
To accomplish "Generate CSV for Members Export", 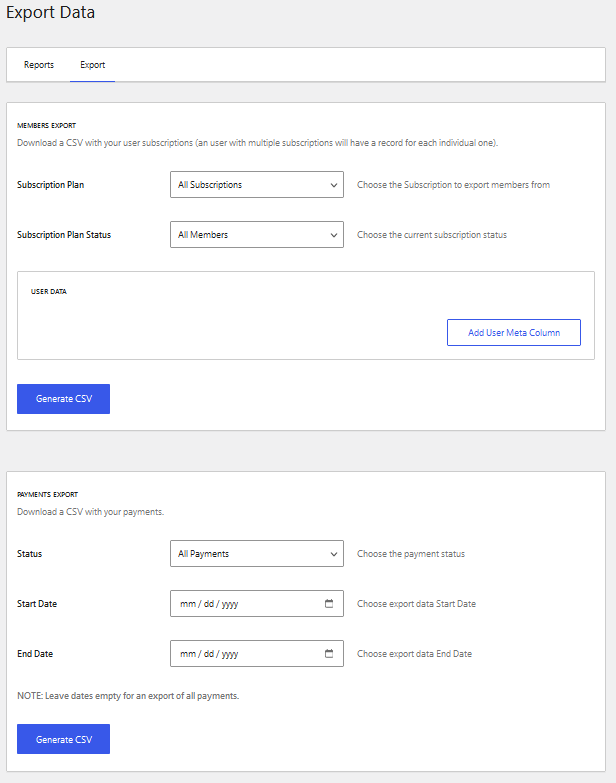I will pos(63,399).
